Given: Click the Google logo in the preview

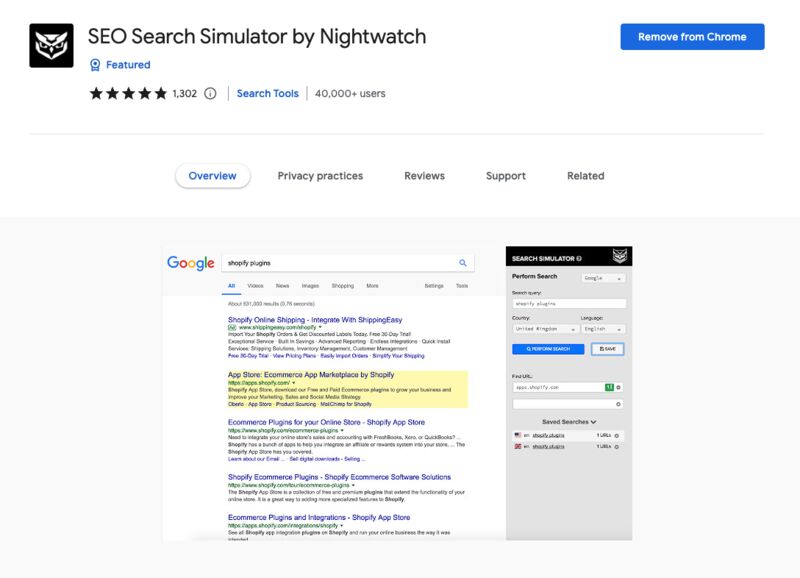Looking at the screenshot, I should (x=191, y=263).
